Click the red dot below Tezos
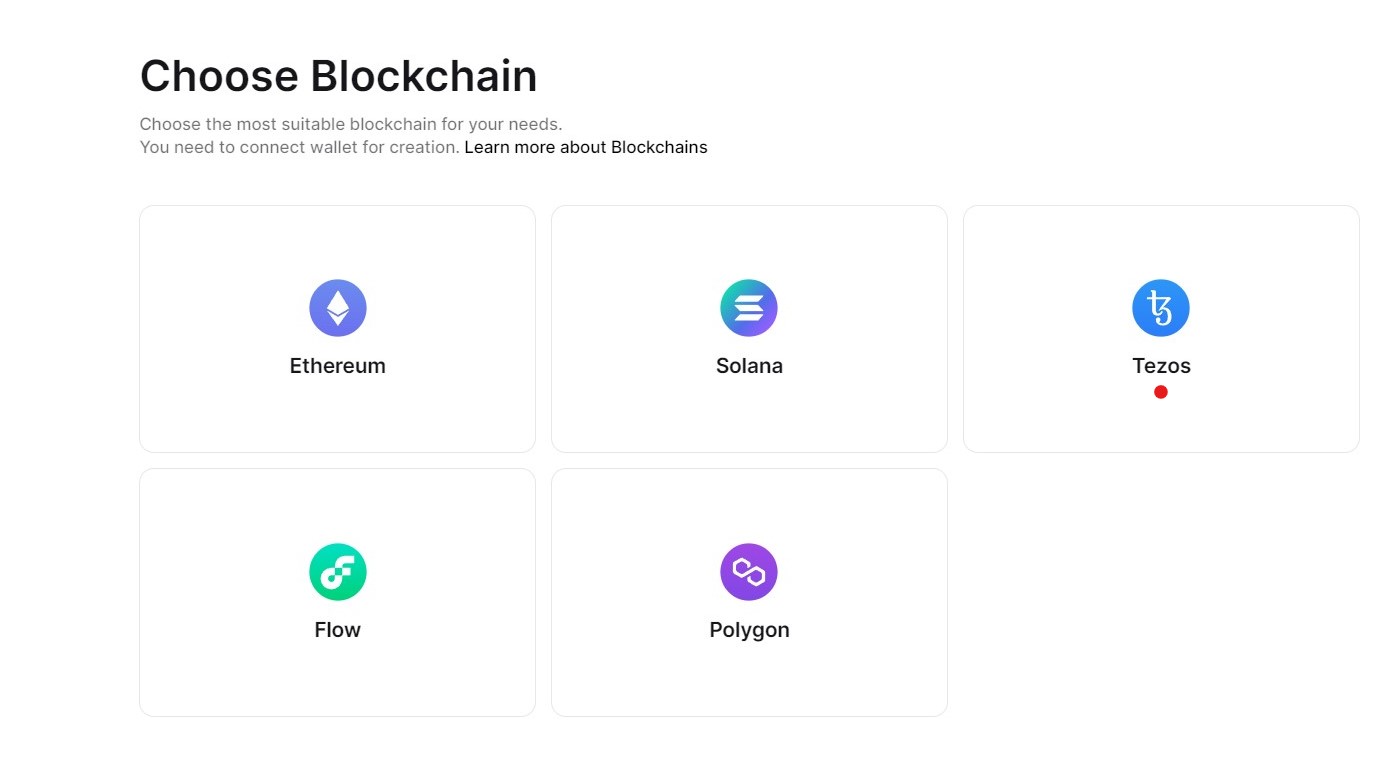The width and height of the screenshot is (1390, 778). [1161, 392]
